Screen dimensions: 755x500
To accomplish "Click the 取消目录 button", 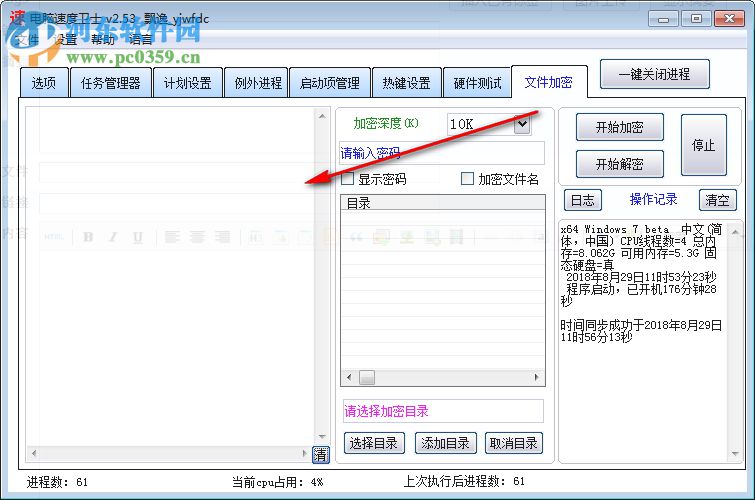I will coord(514,443).
